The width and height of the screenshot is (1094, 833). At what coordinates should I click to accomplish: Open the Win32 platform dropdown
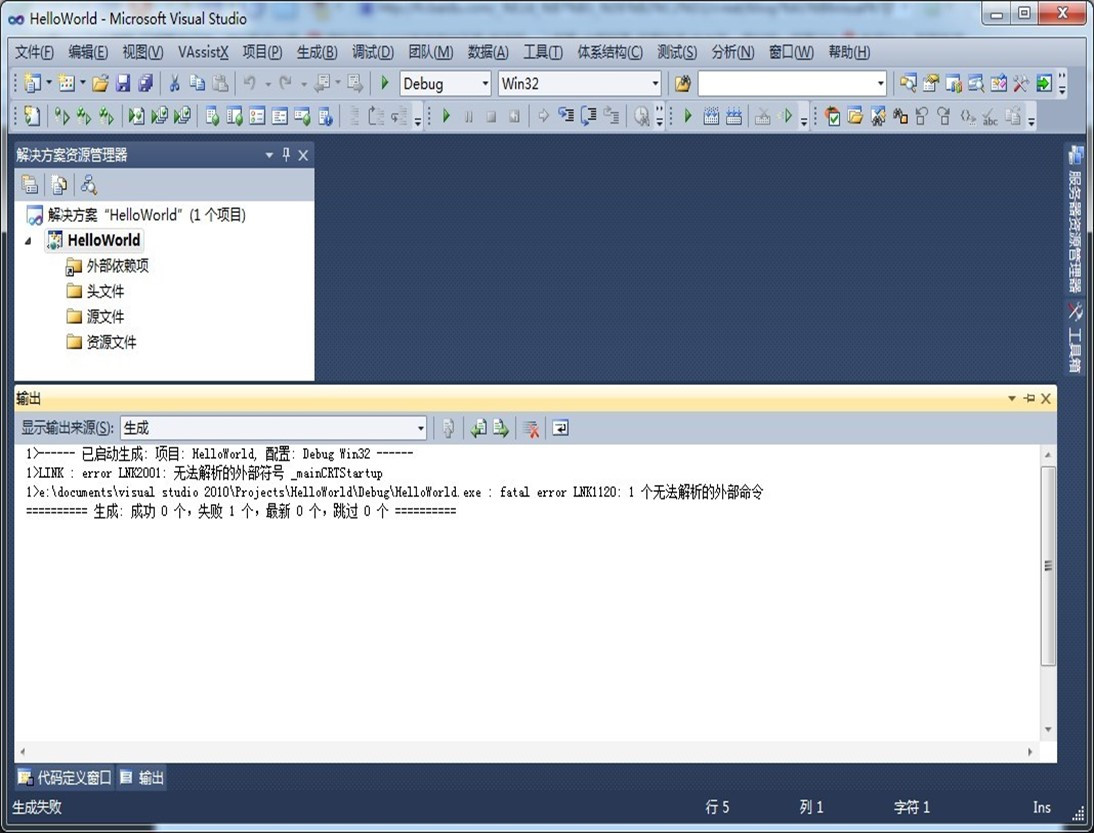[654, 84]
